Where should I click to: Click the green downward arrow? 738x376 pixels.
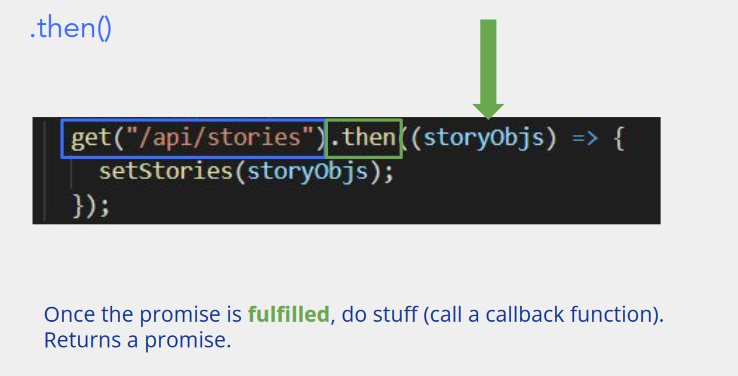point(488,69)
